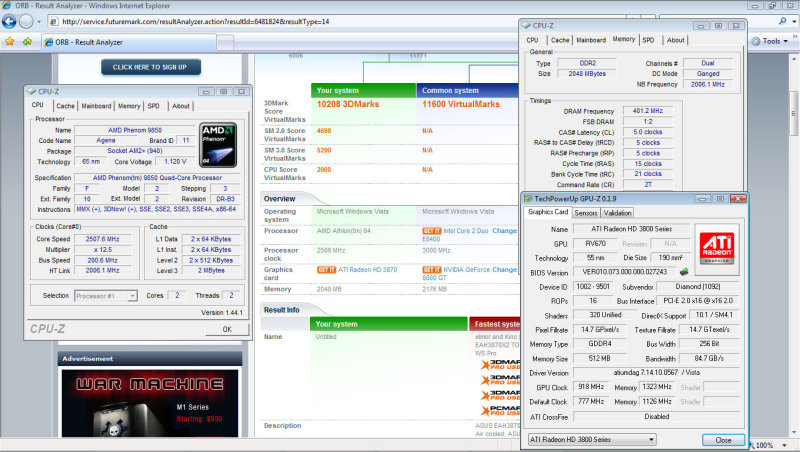Click the GPU-Z title bar icon
The width and height of the screenshot is (800, 452).
pyautogui.click(x=528, y=198)
